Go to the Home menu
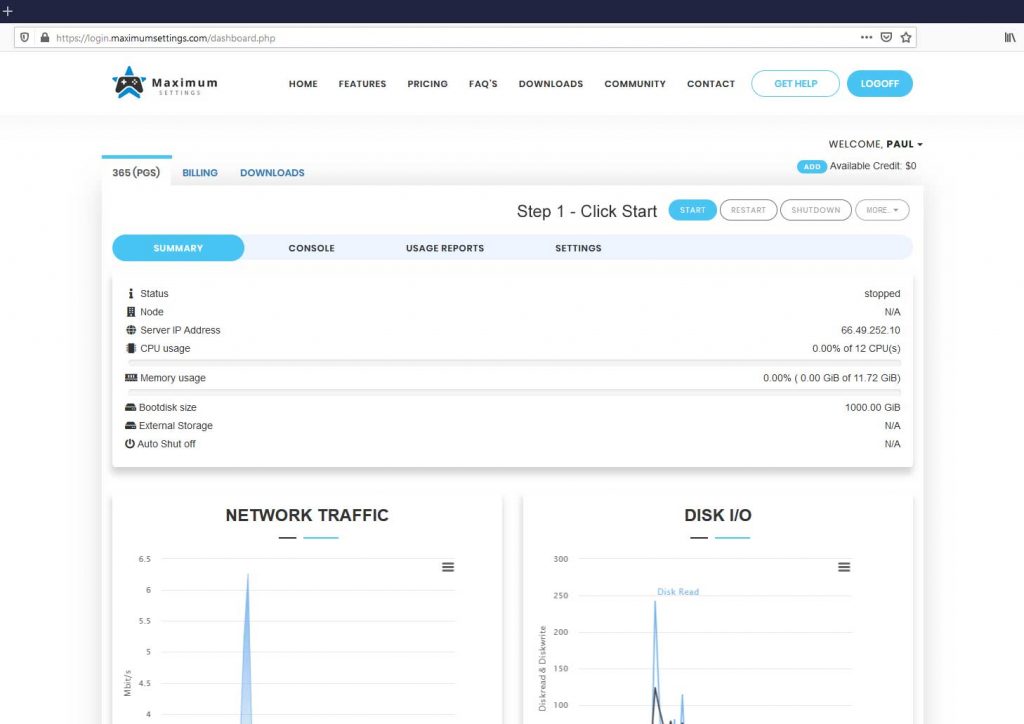 [303, 84]
